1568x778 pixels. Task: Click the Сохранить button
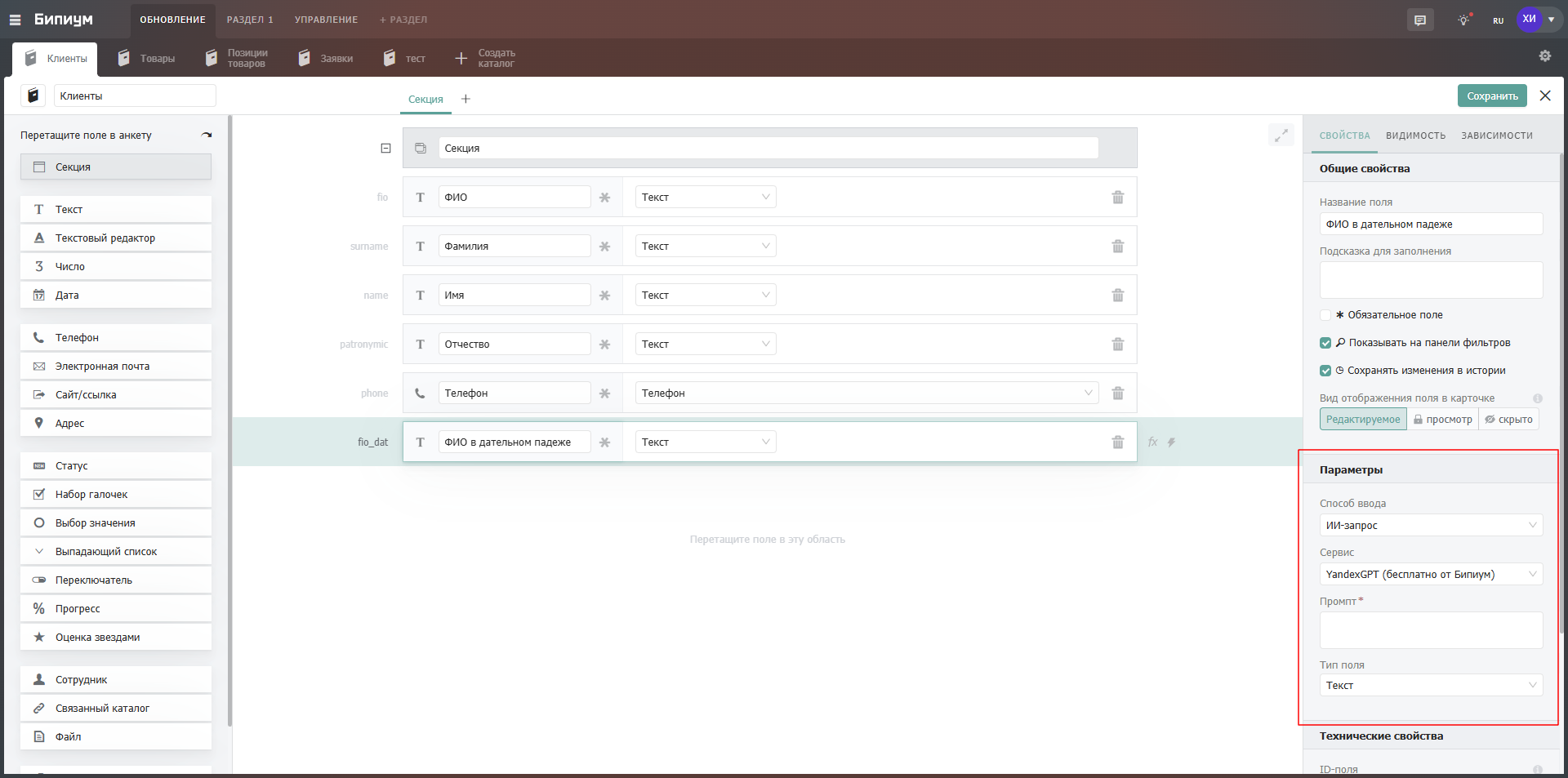(1491, 96)
